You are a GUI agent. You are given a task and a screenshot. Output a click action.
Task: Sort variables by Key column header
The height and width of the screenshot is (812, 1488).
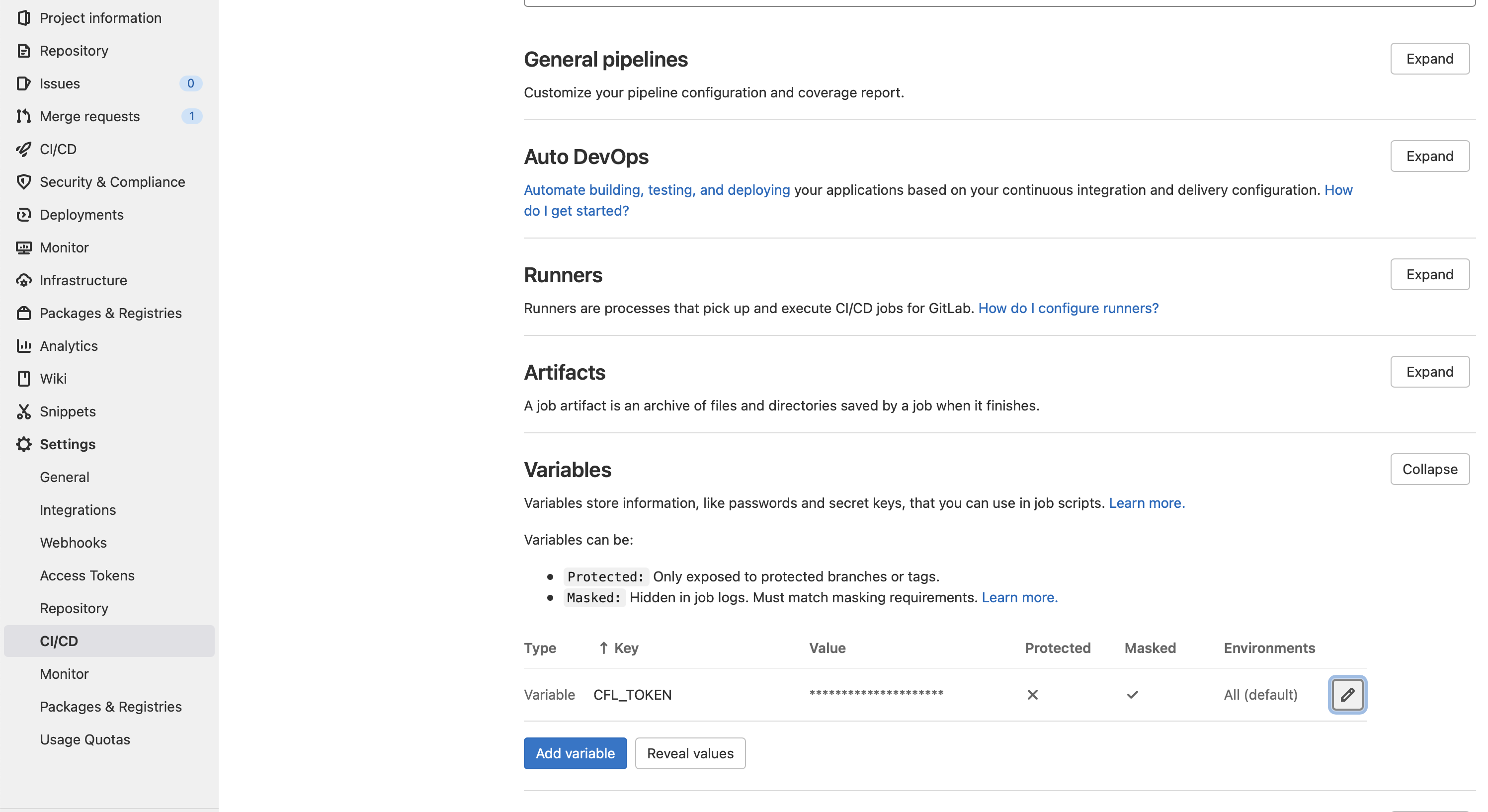click(626, 648)
